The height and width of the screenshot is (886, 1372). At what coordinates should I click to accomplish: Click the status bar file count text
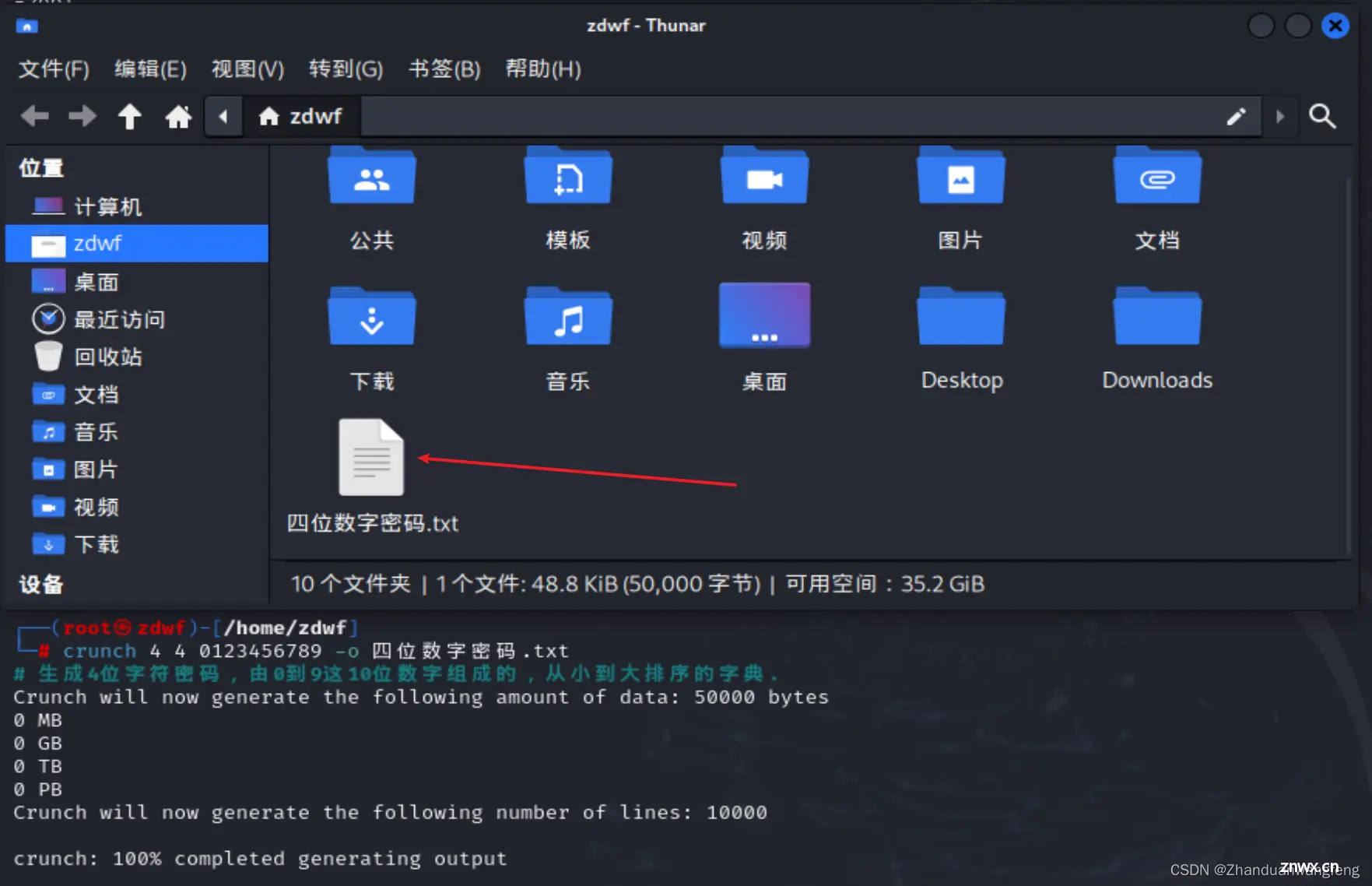pos(637,584)
